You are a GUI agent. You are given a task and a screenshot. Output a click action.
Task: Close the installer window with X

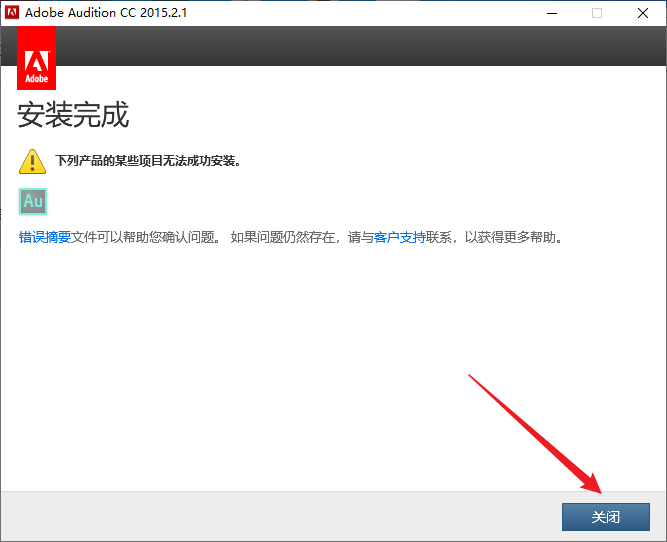coord(643,13)
